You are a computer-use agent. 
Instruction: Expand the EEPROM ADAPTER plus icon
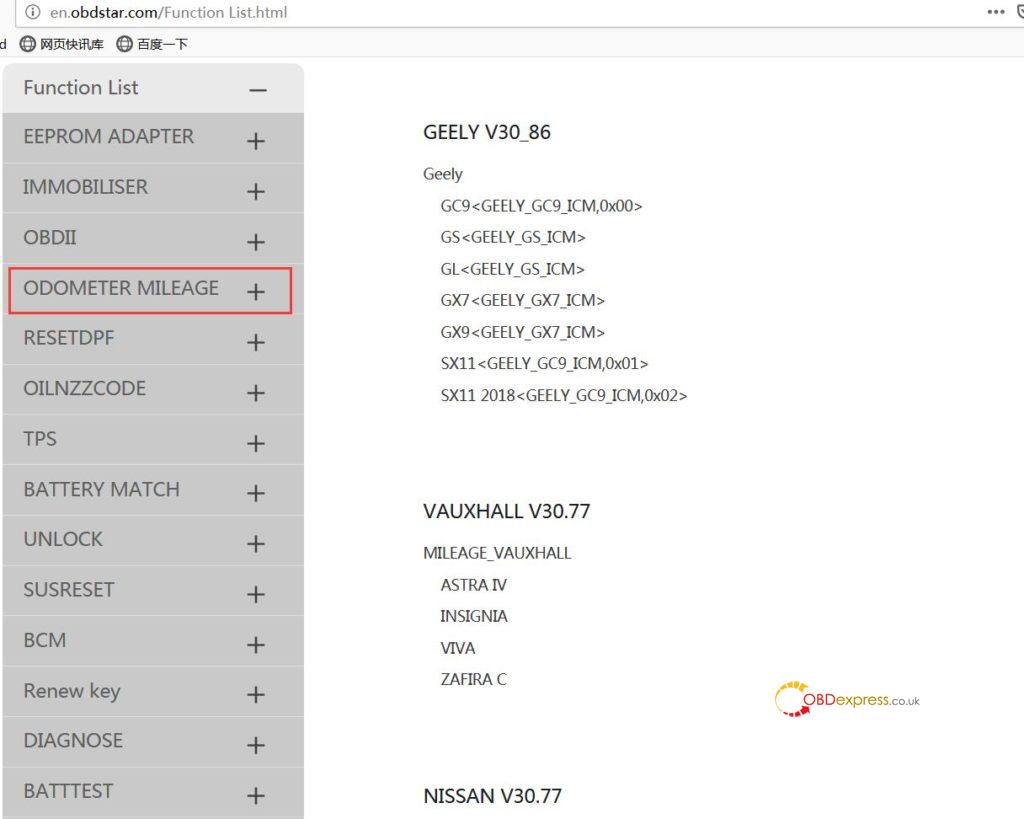[256, 141]
